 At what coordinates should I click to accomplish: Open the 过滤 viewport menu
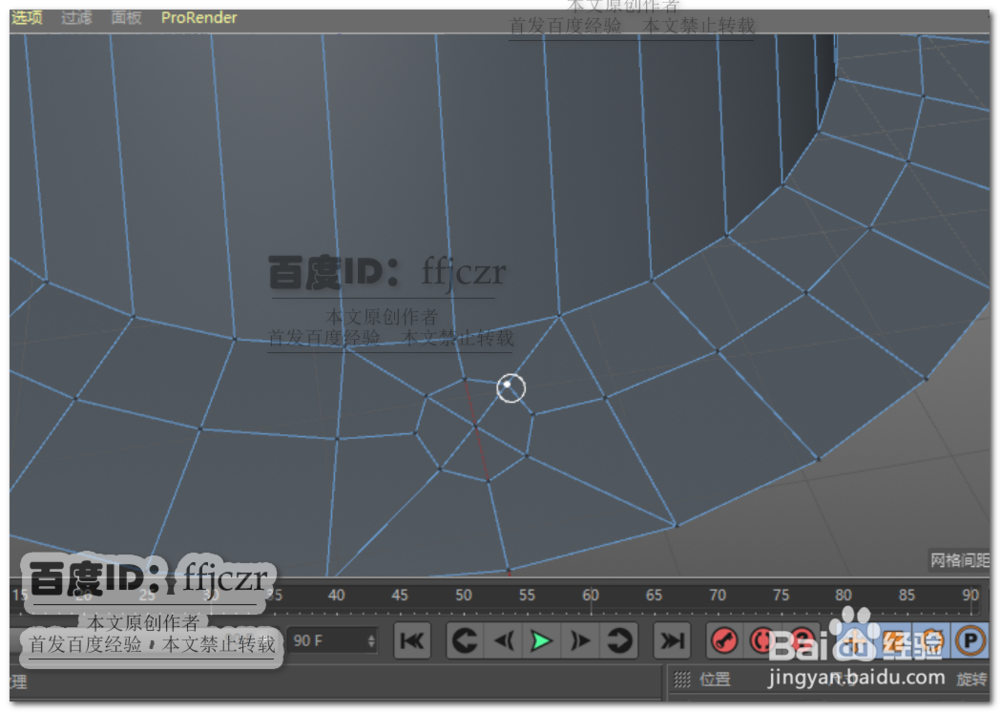(x=77, y=17)
